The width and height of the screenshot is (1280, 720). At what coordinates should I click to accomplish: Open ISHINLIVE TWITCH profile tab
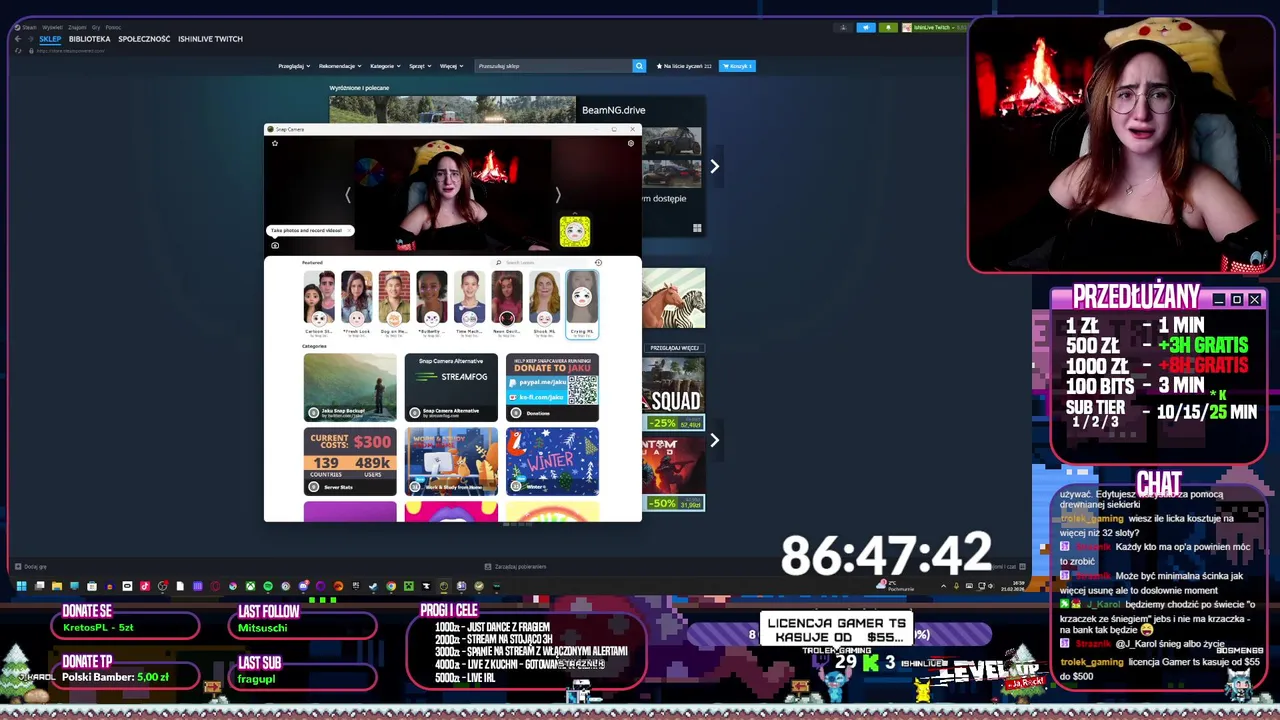[x=210, y=39]
